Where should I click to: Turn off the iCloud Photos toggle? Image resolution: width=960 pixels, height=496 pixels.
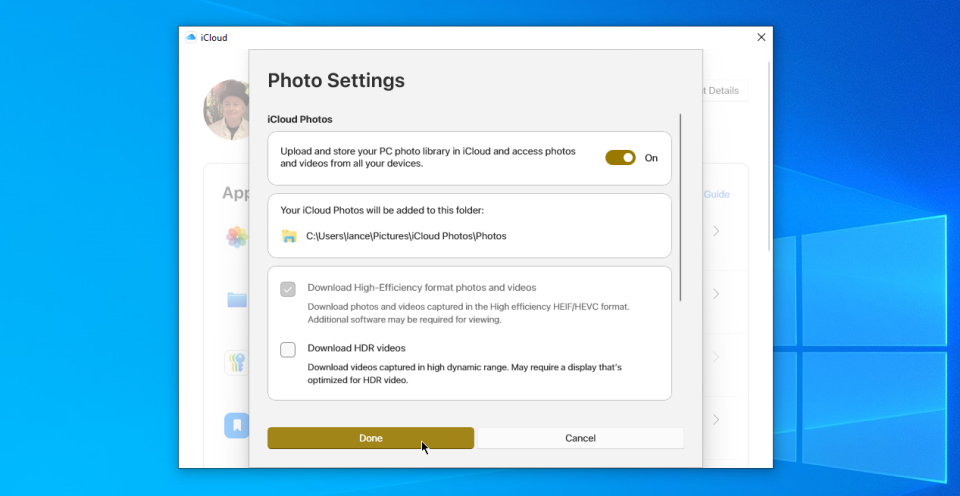coord(620,158)
